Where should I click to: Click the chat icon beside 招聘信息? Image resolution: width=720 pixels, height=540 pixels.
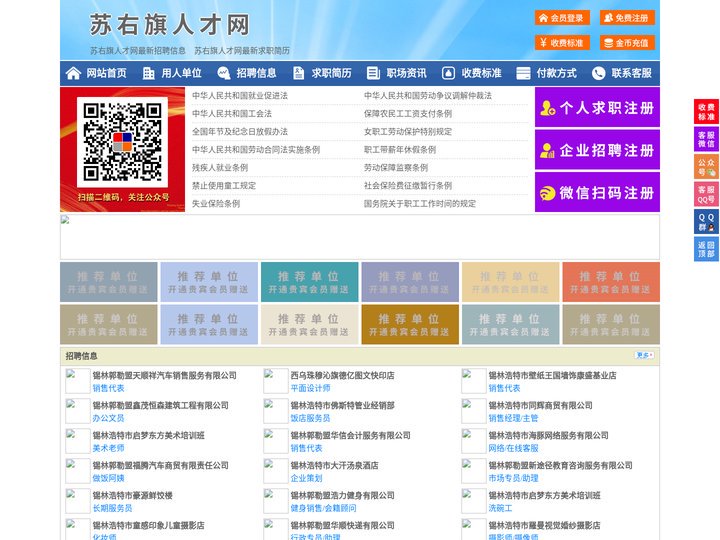[224, 73]
